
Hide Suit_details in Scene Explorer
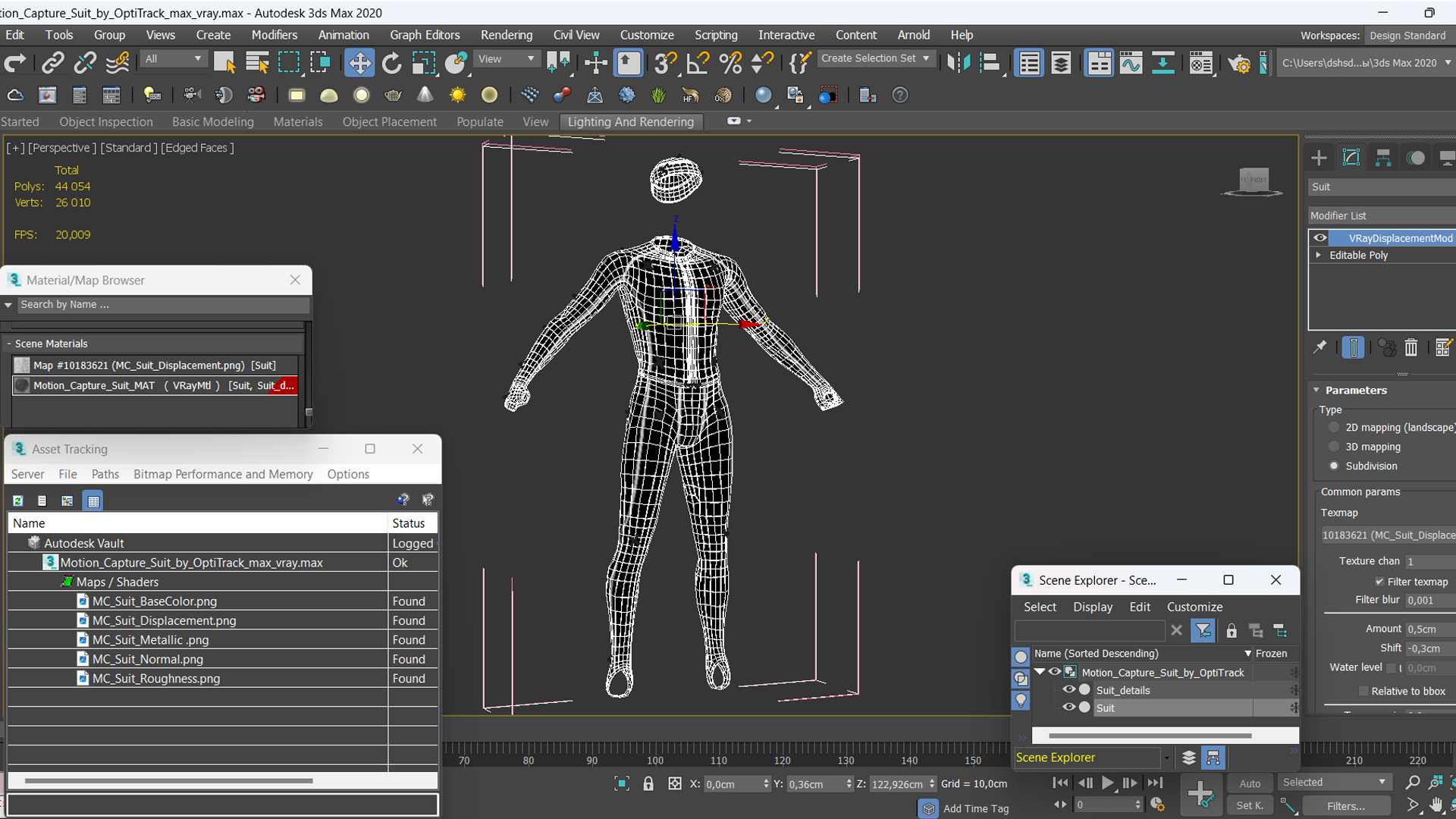(x=1068, y=689)
